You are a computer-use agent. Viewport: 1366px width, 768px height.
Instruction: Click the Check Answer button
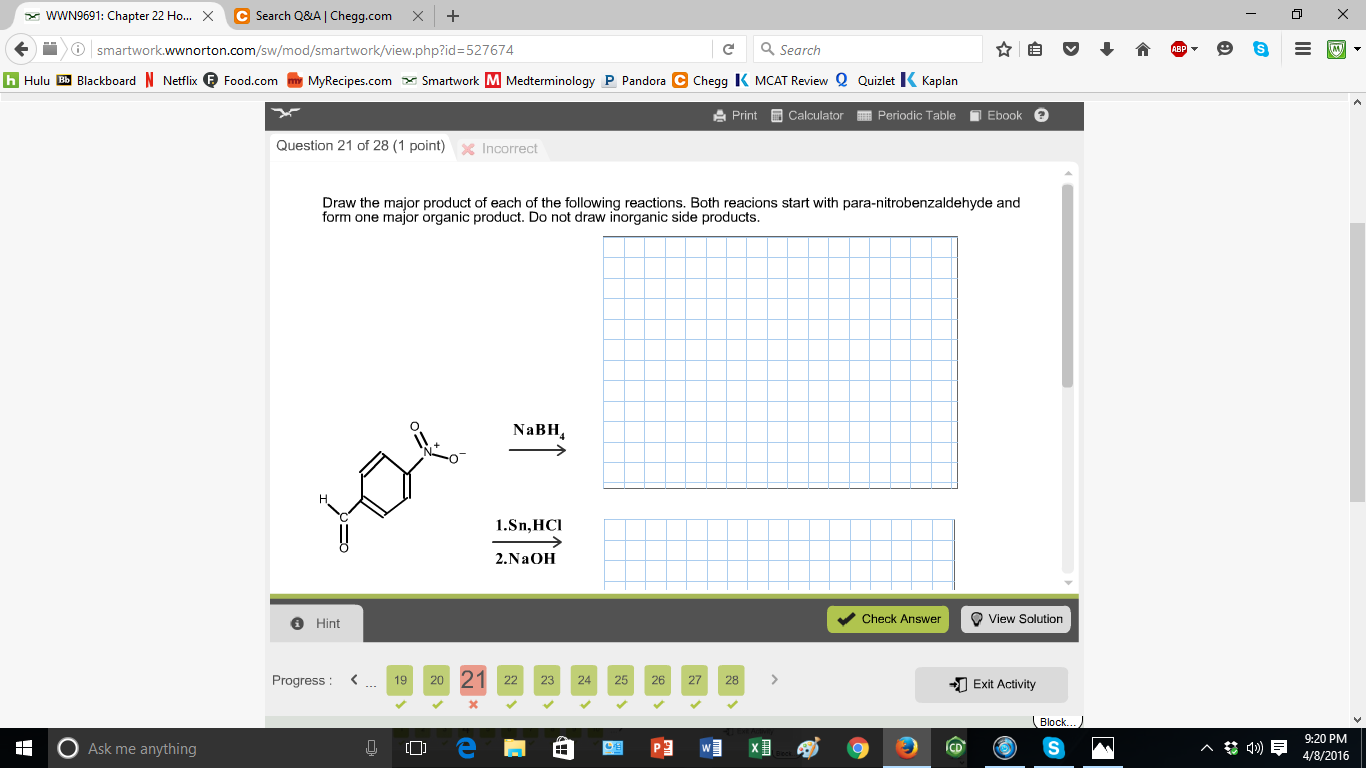pos(888,619)
